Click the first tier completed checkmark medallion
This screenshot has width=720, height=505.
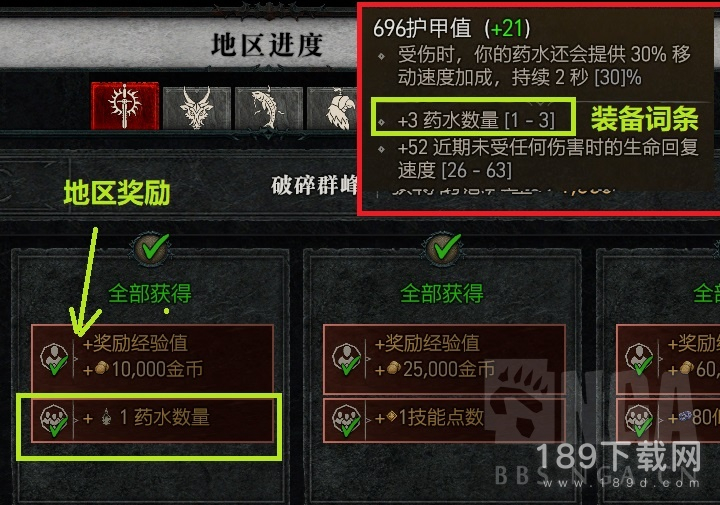pyautogui.click(x=154, y=248)
